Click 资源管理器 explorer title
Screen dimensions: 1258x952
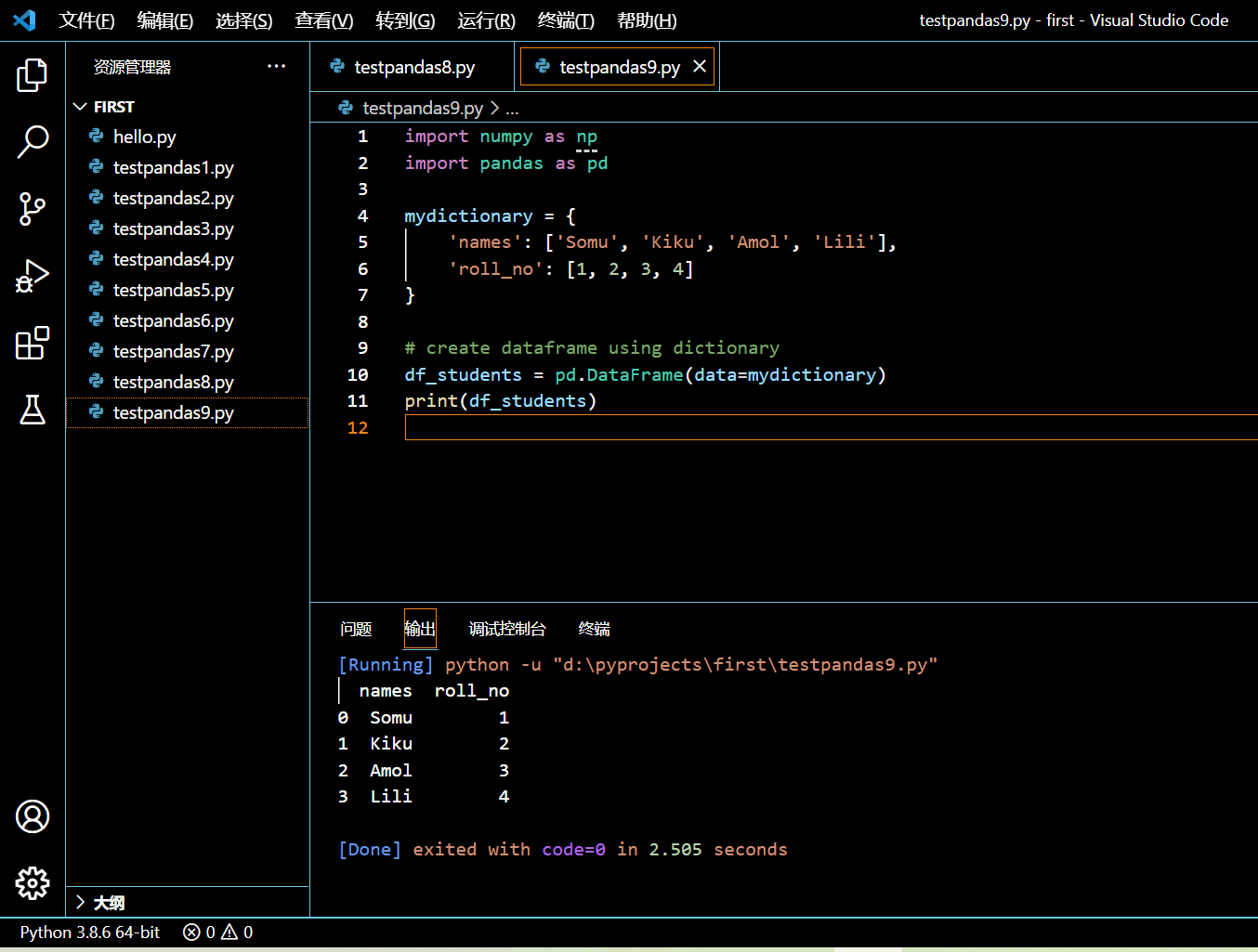(x=132, y=67)
